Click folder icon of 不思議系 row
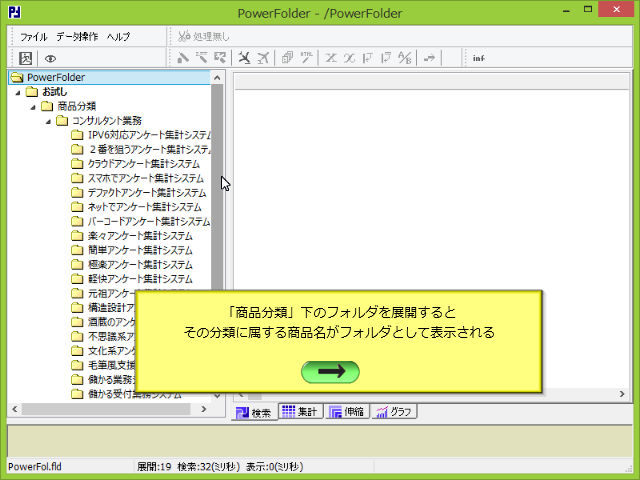The width and height of the screenshot is (640, 480). (77, 336)
